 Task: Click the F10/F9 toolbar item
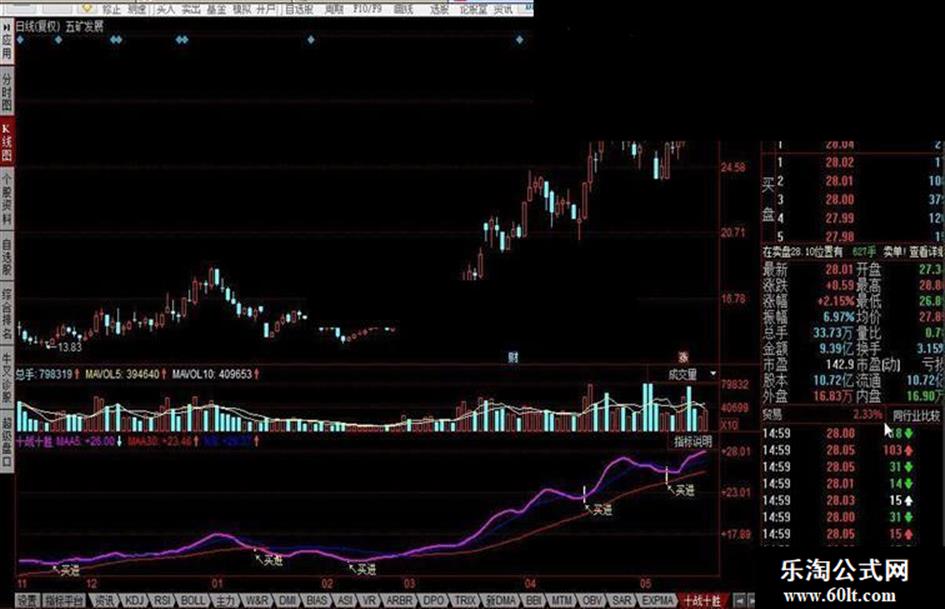pos(368,9)
